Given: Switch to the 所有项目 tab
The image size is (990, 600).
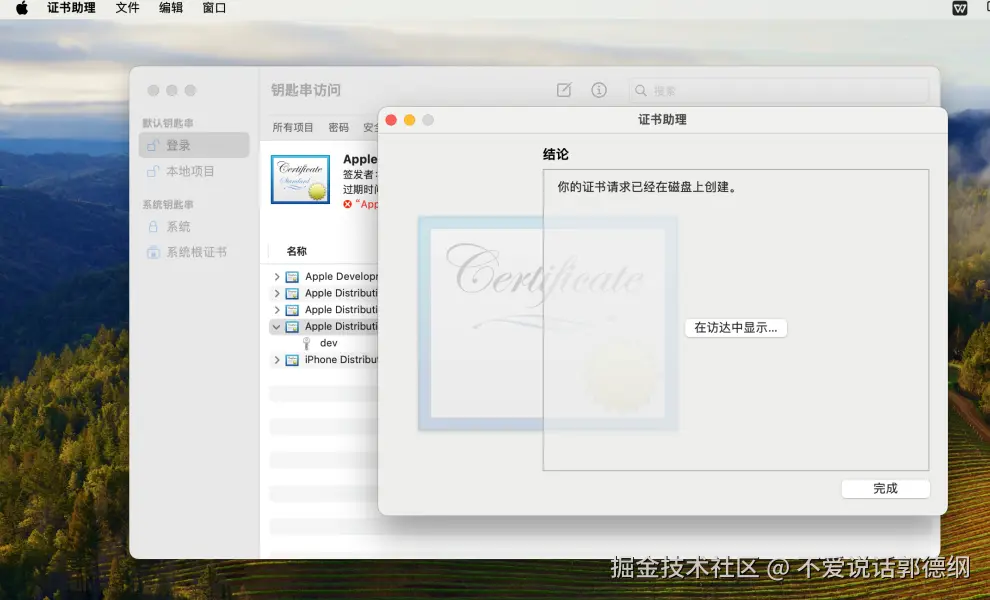Looking at the screenshot, I should pos(293,128).
